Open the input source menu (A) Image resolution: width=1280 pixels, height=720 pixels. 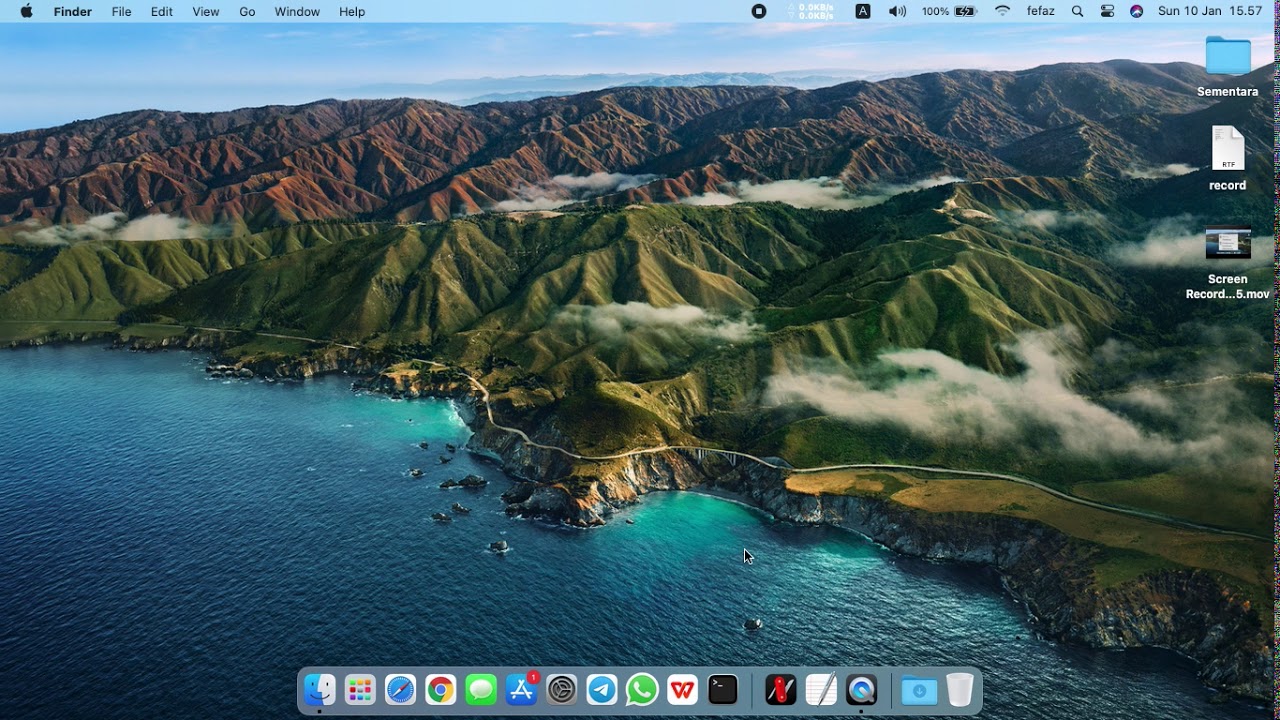[x=863, y=11]
